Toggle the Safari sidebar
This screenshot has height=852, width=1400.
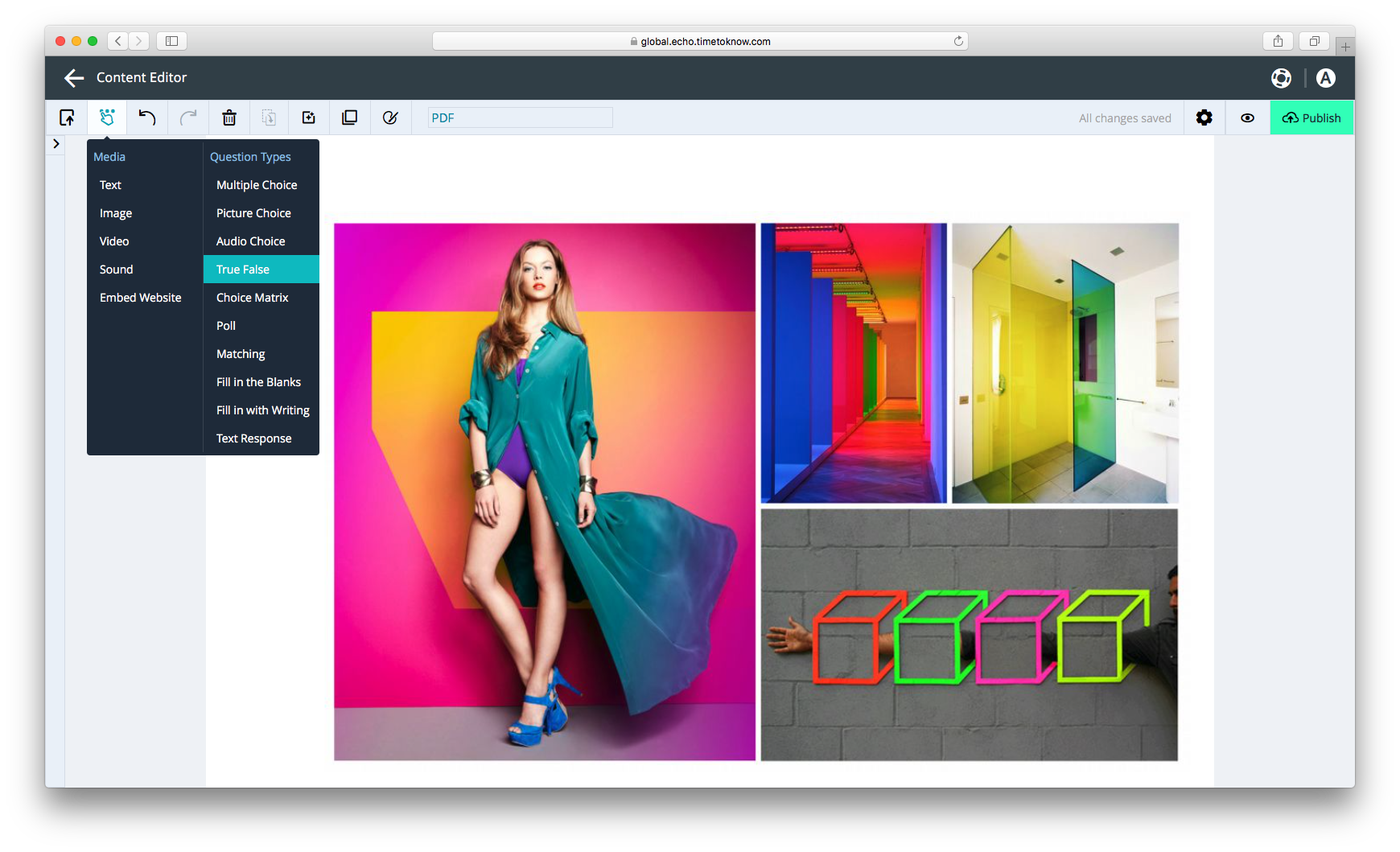click(x=171, y=41)
